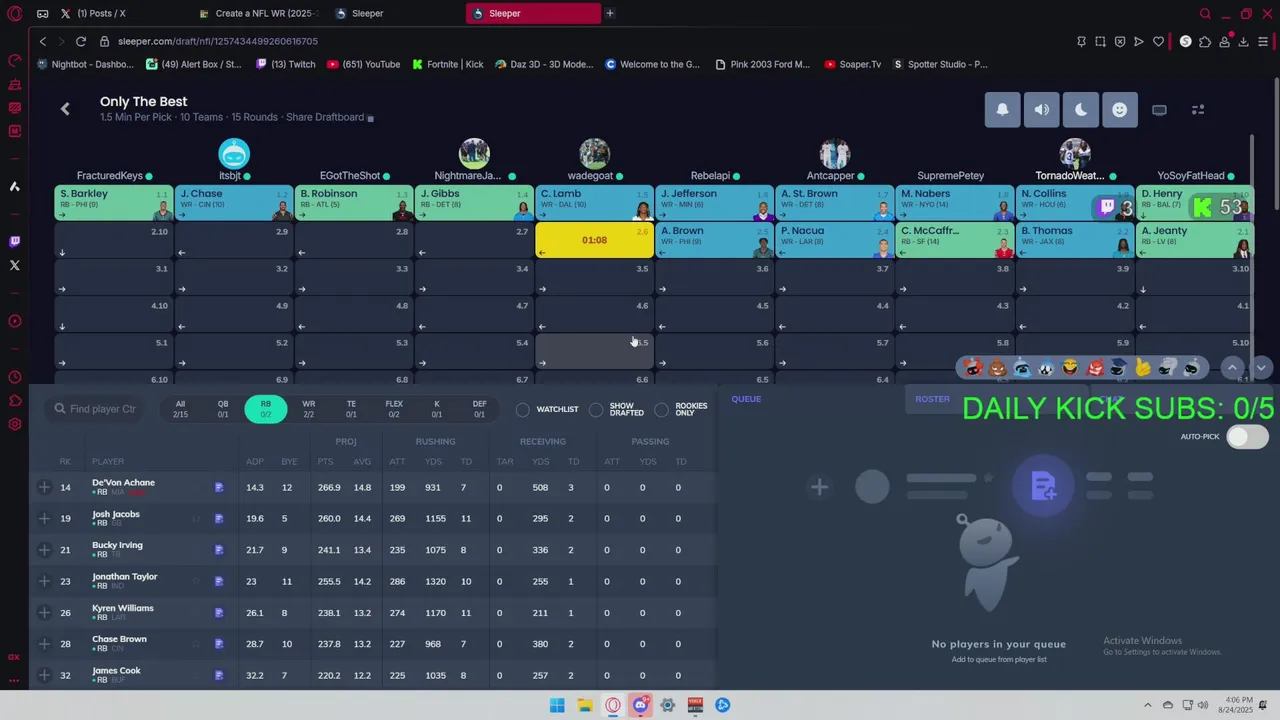Open new browser tab with plus button
The width and height of the screenshot is (1280, 720).
[x=609, y=13]
